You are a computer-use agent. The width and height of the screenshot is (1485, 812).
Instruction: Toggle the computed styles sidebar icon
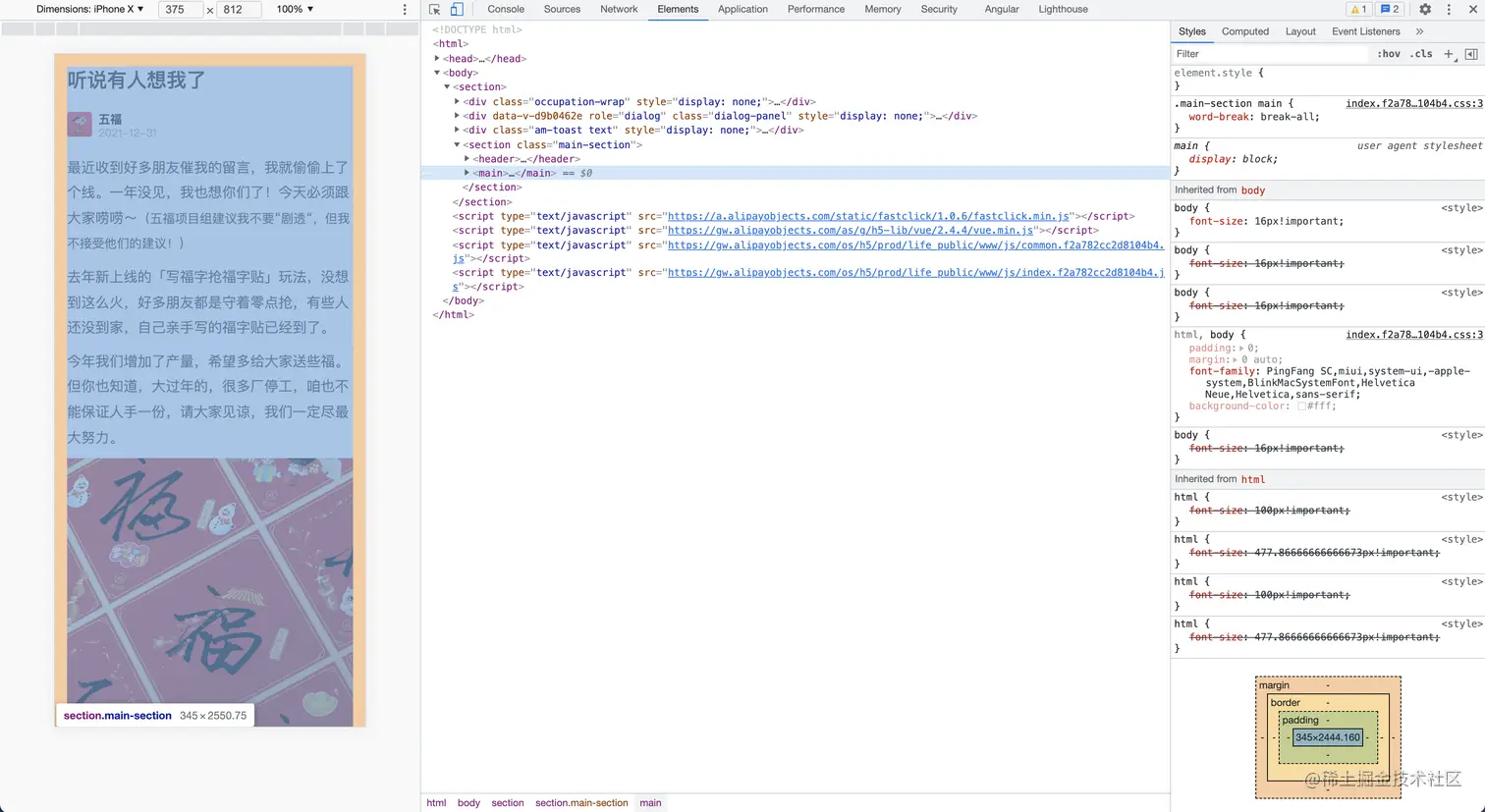(x=1470, y=54)
